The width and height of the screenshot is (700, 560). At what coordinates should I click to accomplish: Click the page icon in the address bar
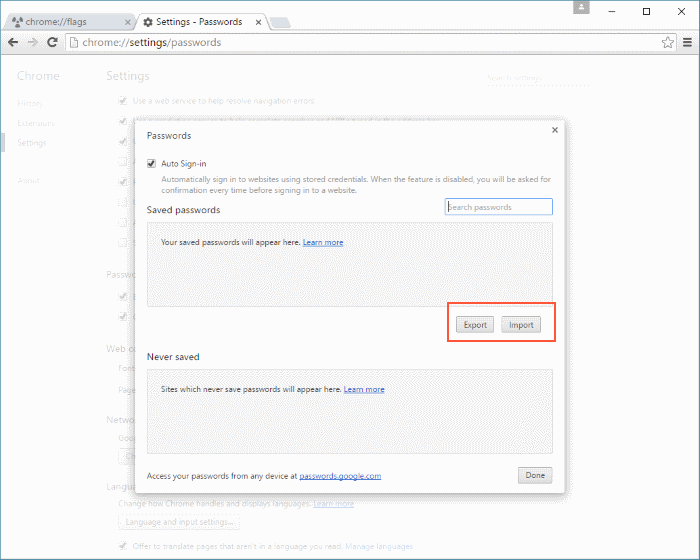pos(74,42)
